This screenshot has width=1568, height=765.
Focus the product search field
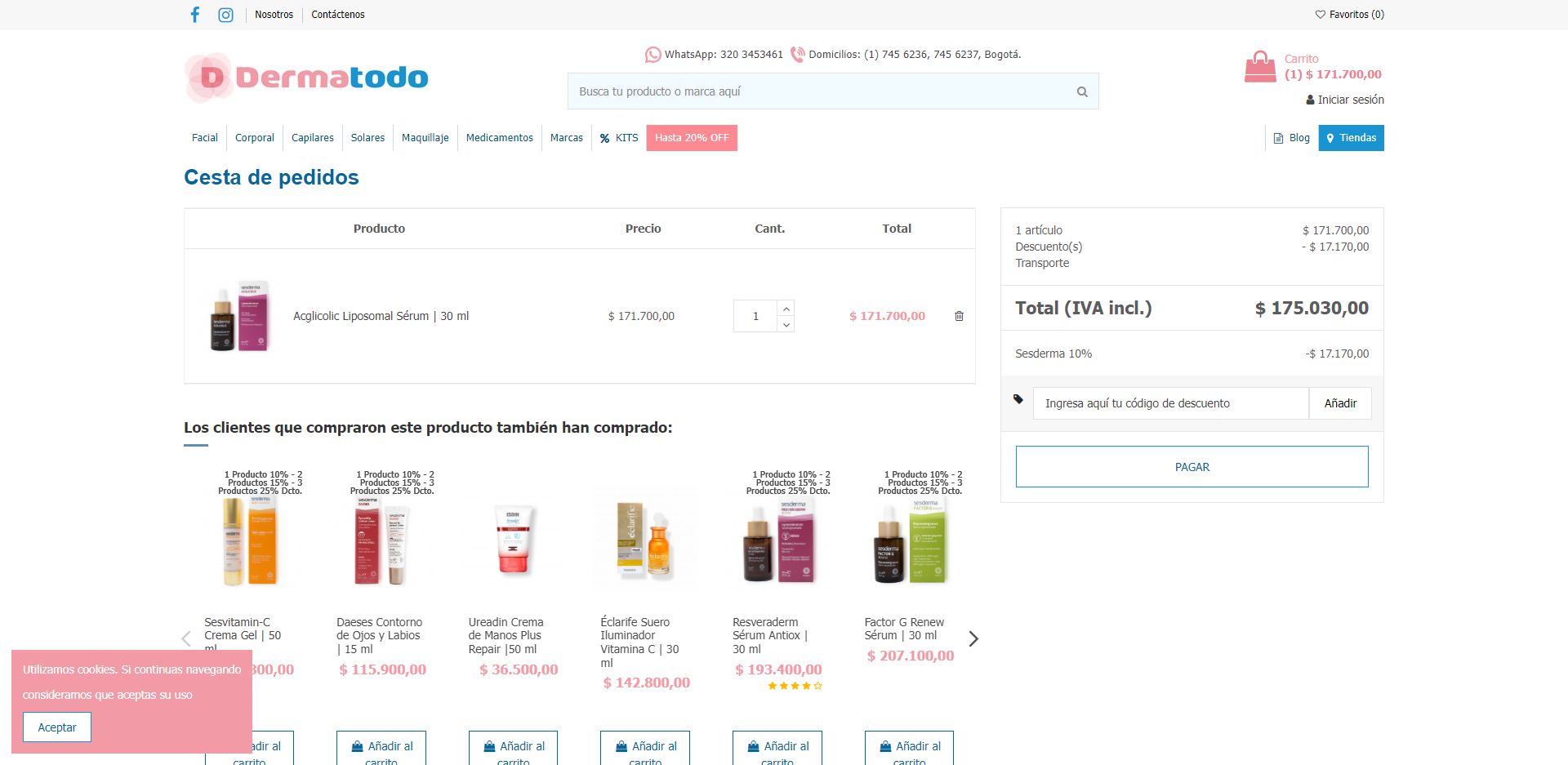click(833, 91)
